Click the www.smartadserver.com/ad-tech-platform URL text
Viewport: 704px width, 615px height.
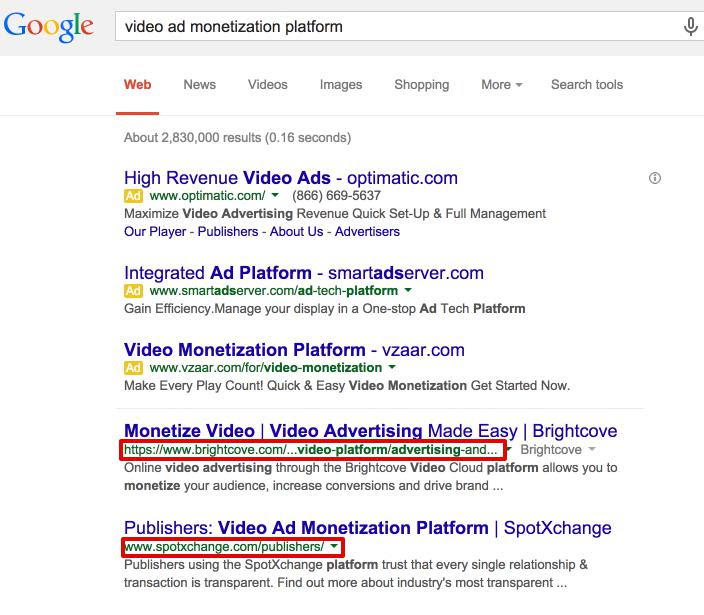(x=274, y=291)
